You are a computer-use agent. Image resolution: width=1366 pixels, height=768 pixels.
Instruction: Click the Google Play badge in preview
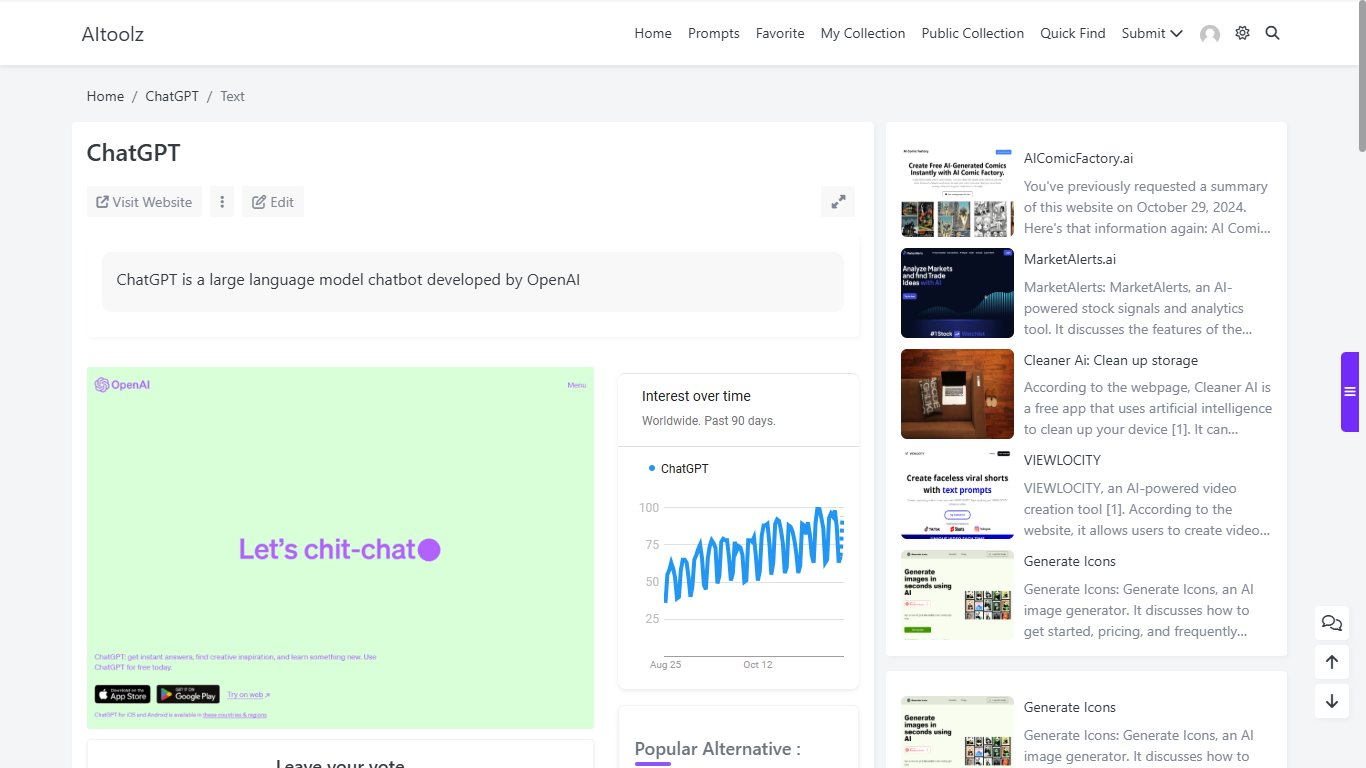click(188, 694)
